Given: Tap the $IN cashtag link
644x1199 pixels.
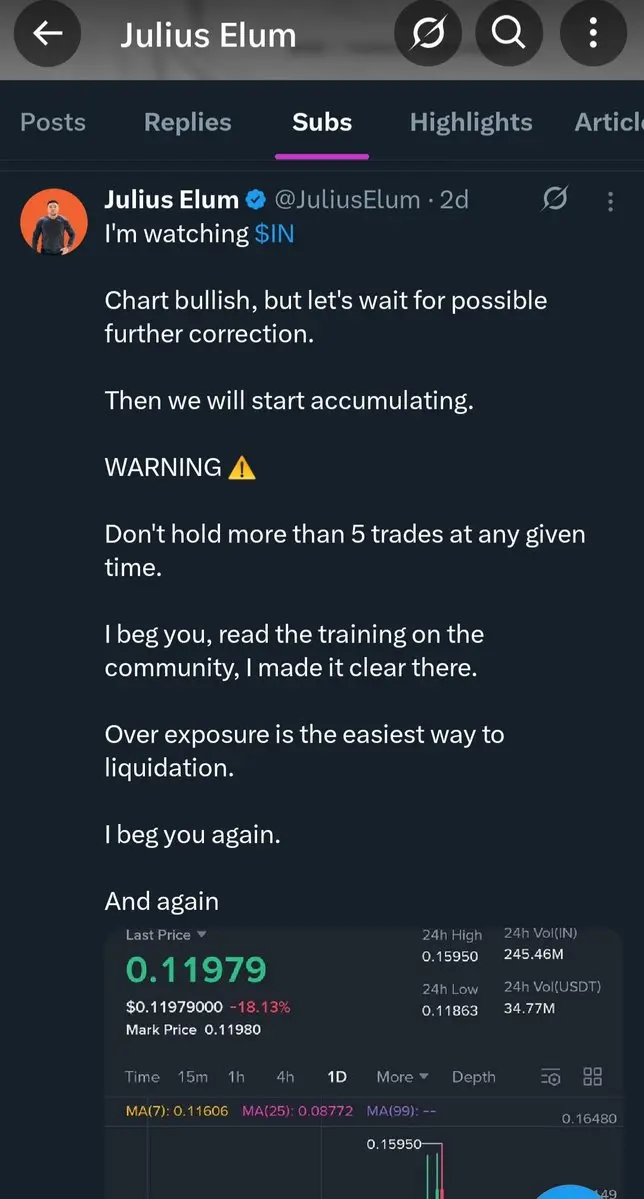Looking at the screenshot, I should [274, 234].
